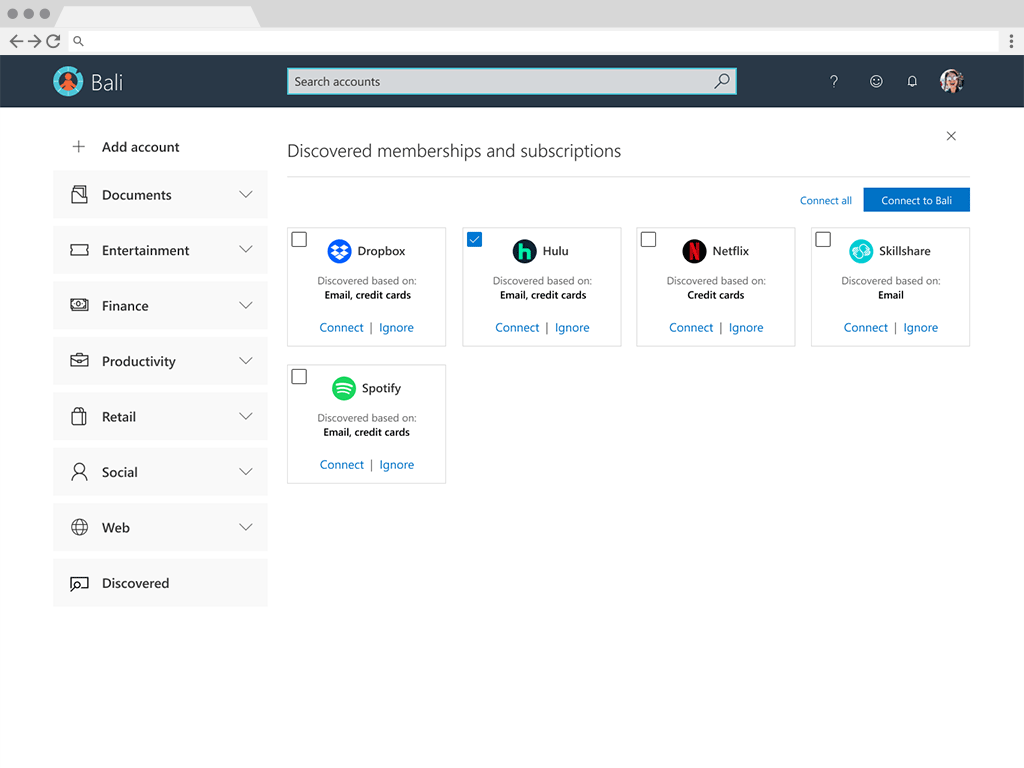The image size is (1024, 768).
Task: Click the plus icon for Add account
Action: [78, 147]
